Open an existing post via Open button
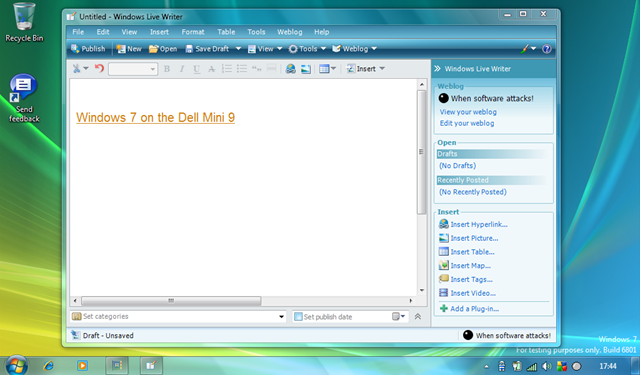 click(163, 49)
